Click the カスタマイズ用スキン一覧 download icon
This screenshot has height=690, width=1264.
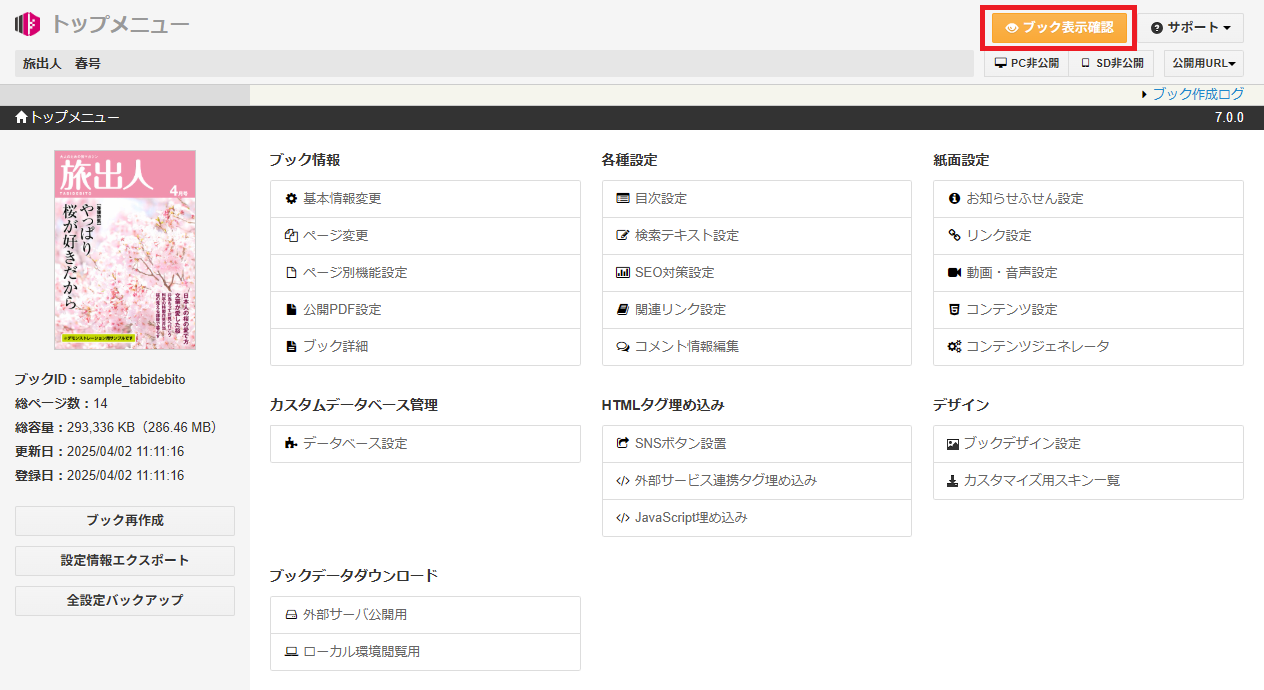[x=953, y=480]
